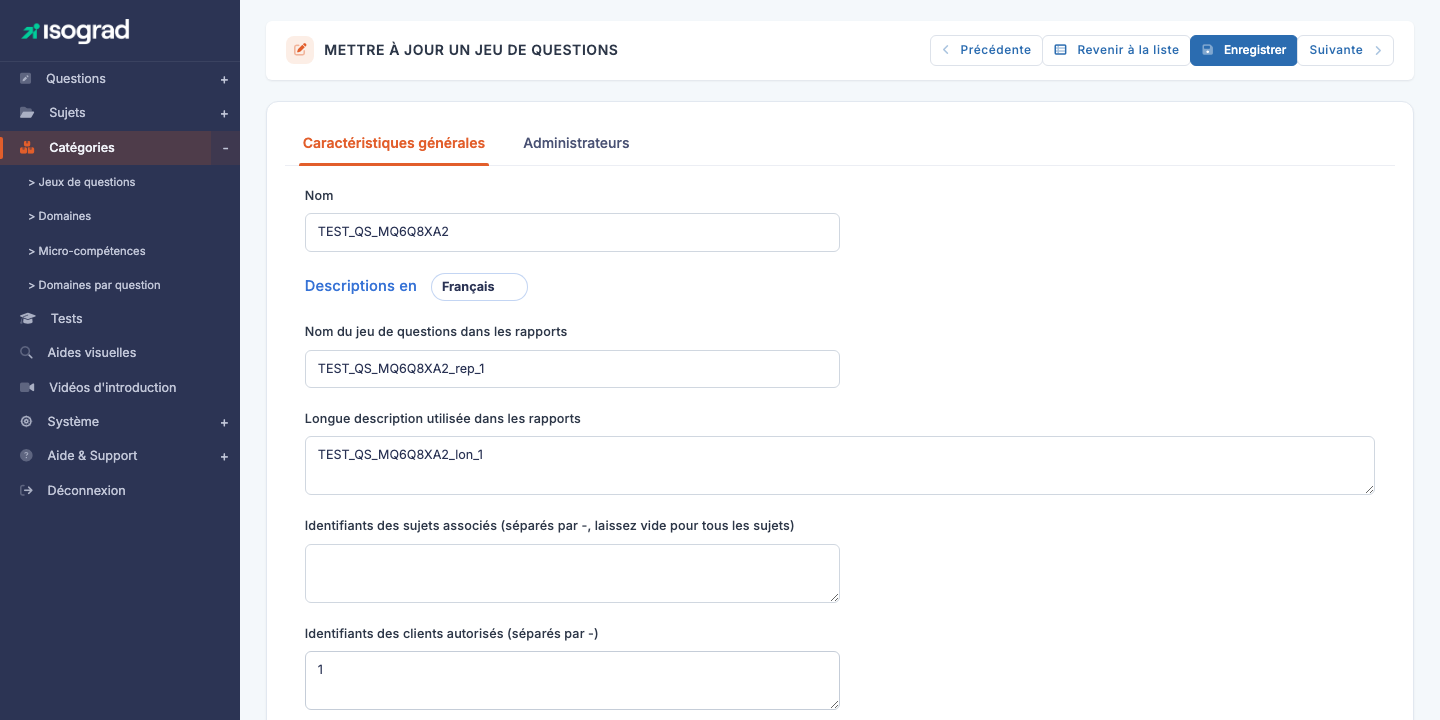This screenshot has width=1440, height=720.
Task: Click the 'Nom du jeu de questions dans les rapports' label
Action: [x=436, y=331]
